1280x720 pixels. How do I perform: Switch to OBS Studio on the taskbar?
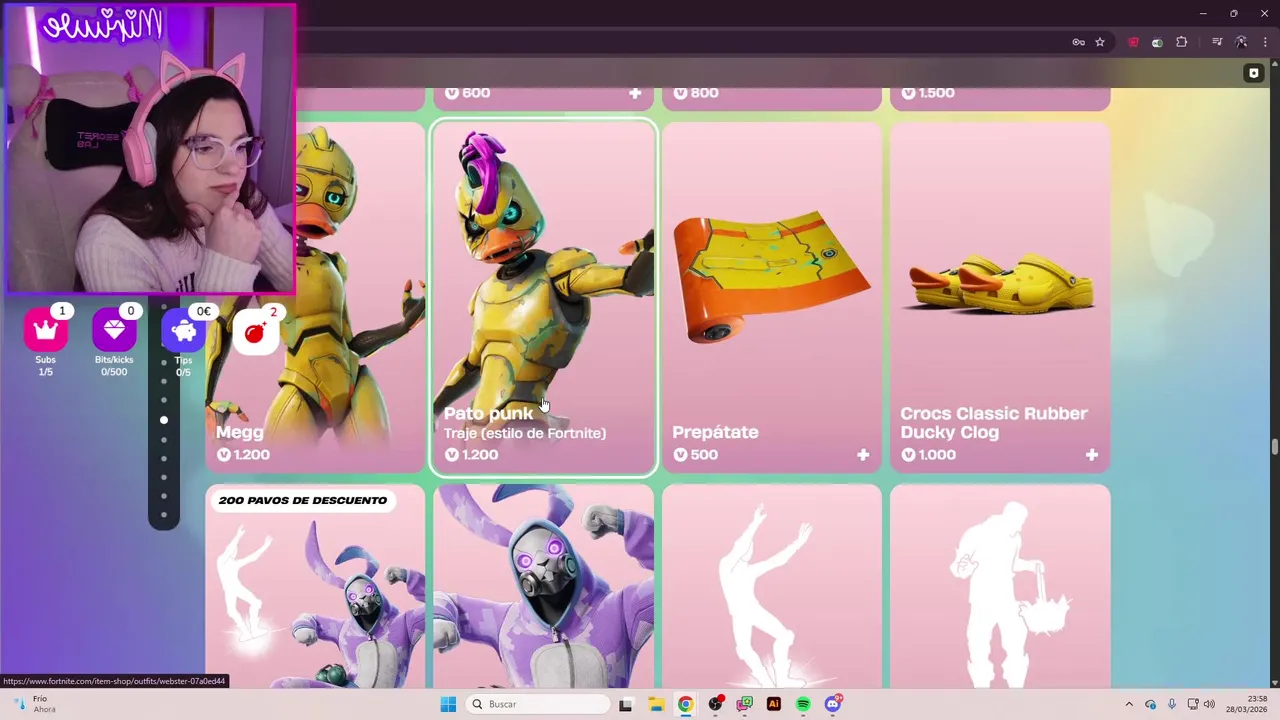click(x=715, y=704)
